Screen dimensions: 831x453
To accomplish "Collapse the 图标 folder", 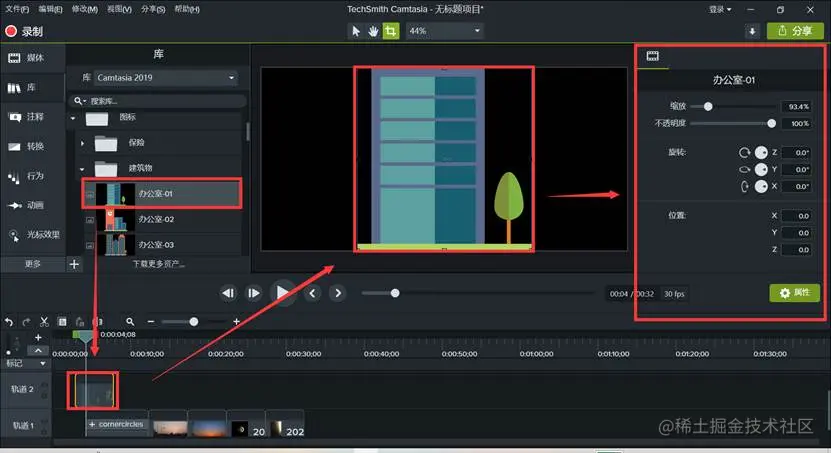I will click(73, 118).
